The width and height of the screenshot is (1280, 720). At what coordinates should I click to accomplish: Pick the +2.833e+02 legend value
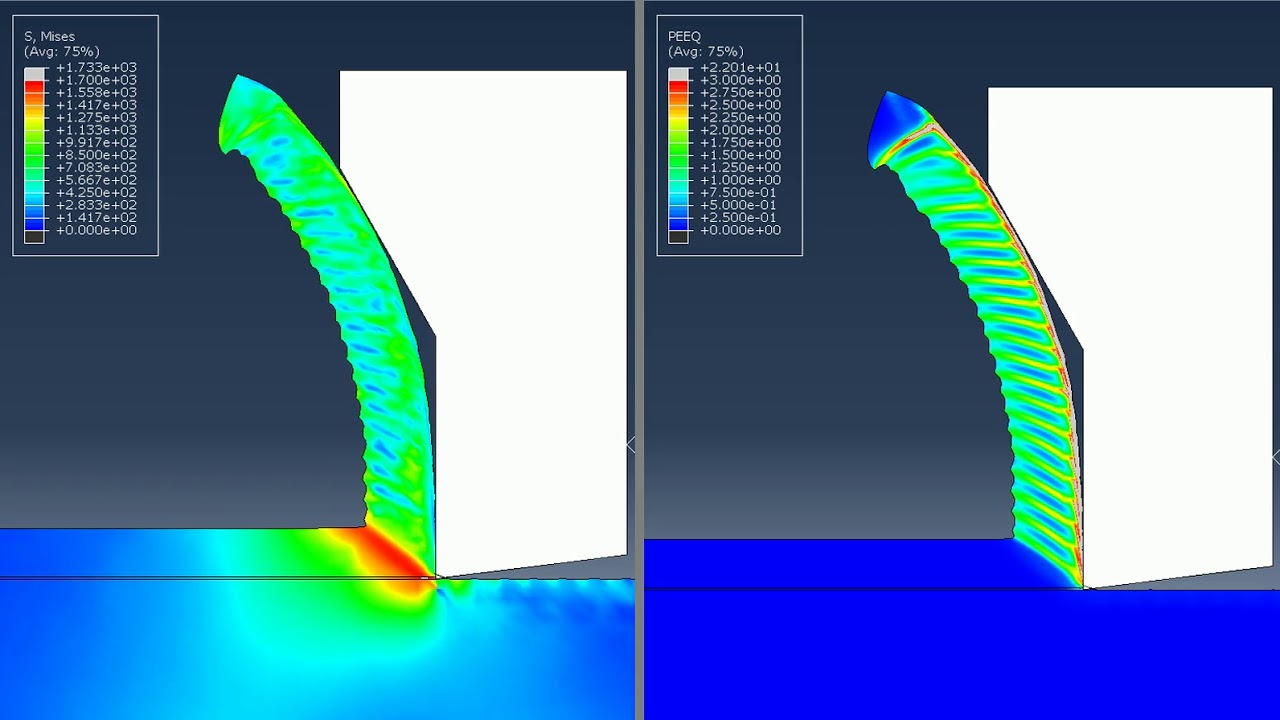[x=96, y=205]
